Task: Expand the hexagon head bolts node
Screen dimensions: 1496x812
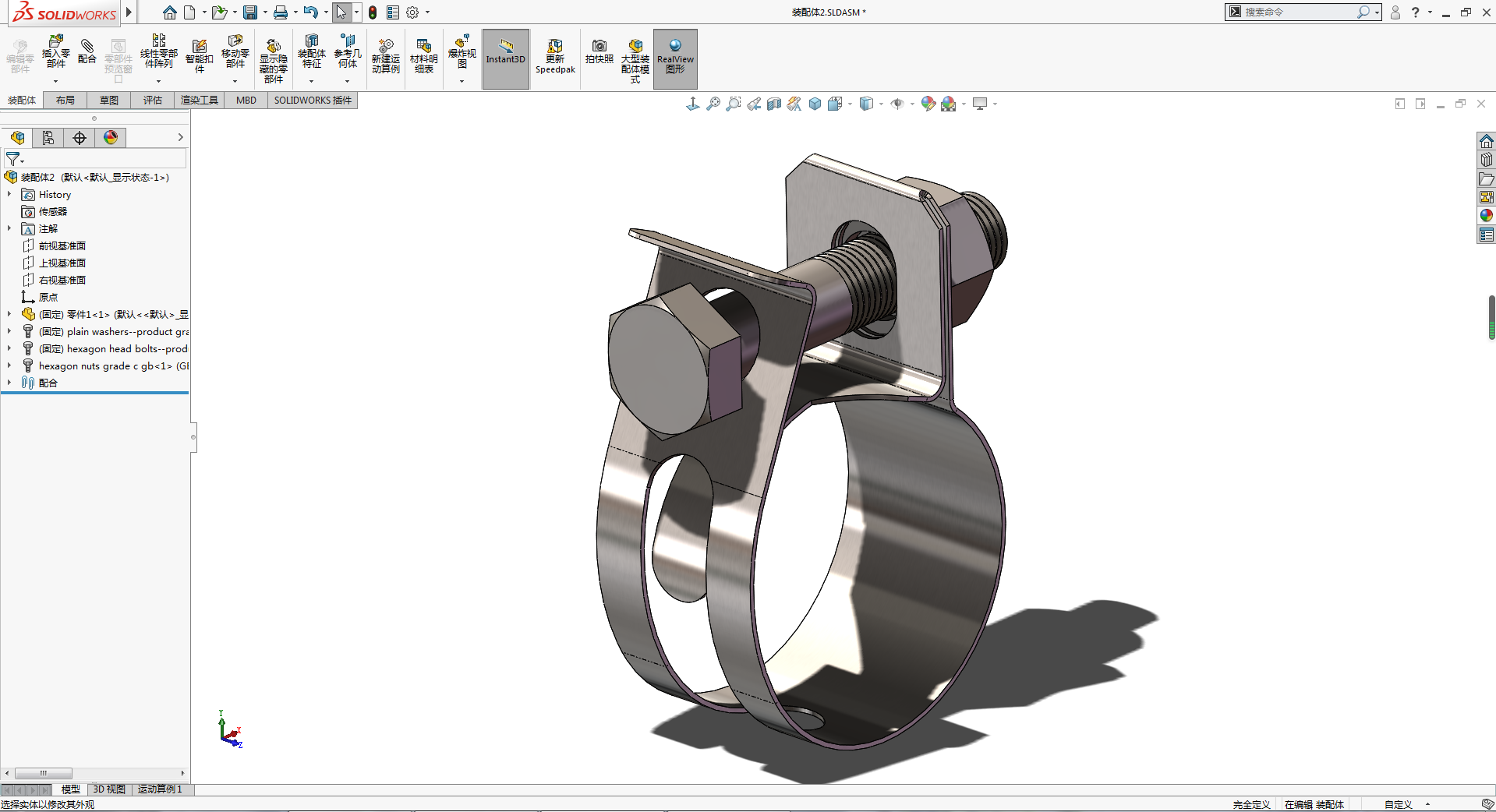Action: click(x=9, y=348)
